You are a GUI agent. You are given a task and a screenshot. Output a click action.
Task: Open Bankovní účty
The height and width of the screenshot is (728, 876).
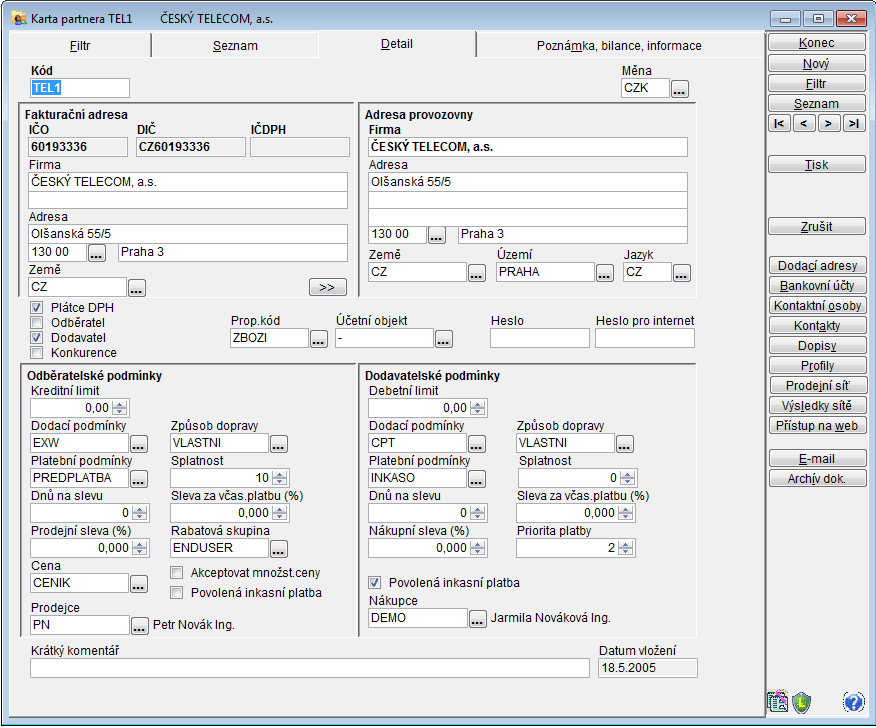(818, 286)
